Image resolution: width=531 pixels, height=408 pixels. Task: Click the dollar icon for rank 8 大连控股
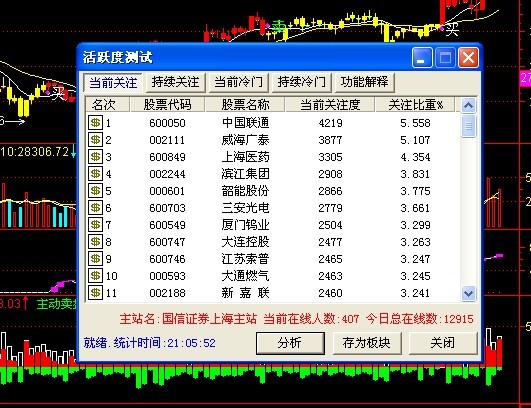pos(95,241)
